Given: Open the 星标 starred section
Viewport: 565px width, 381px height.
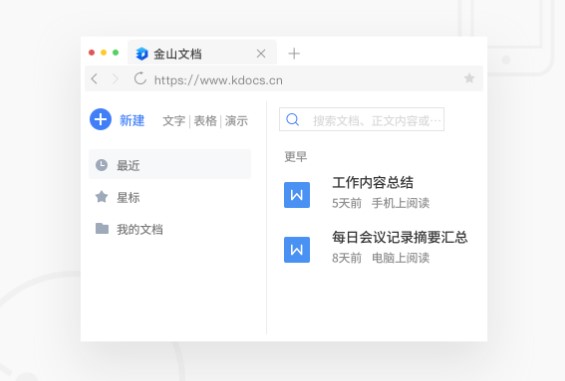Looking at the screenshot, I should tap(128, 197).
